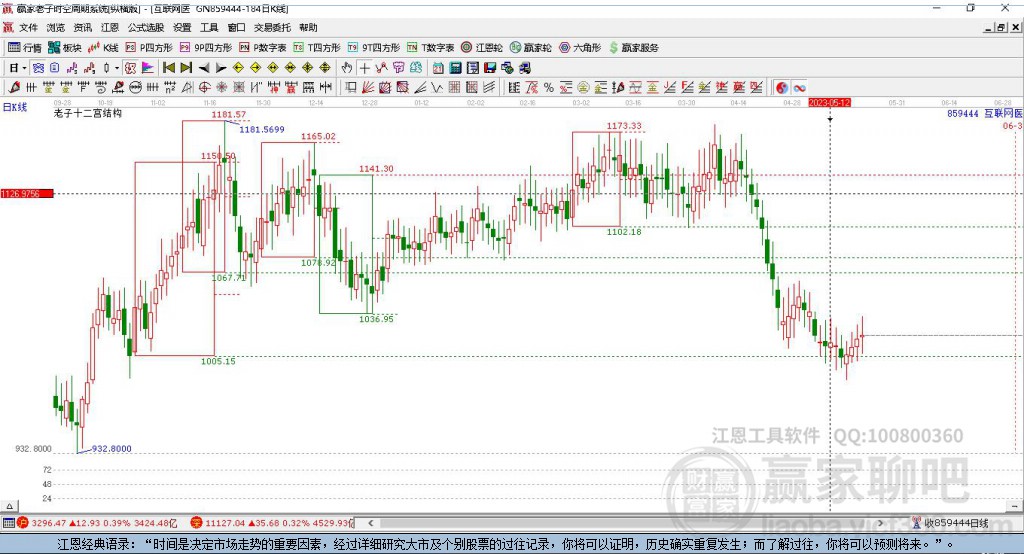Screen dimensions: 1024x554
Task: Select the circle target crosshair tool
Action: tap(204, 88)
